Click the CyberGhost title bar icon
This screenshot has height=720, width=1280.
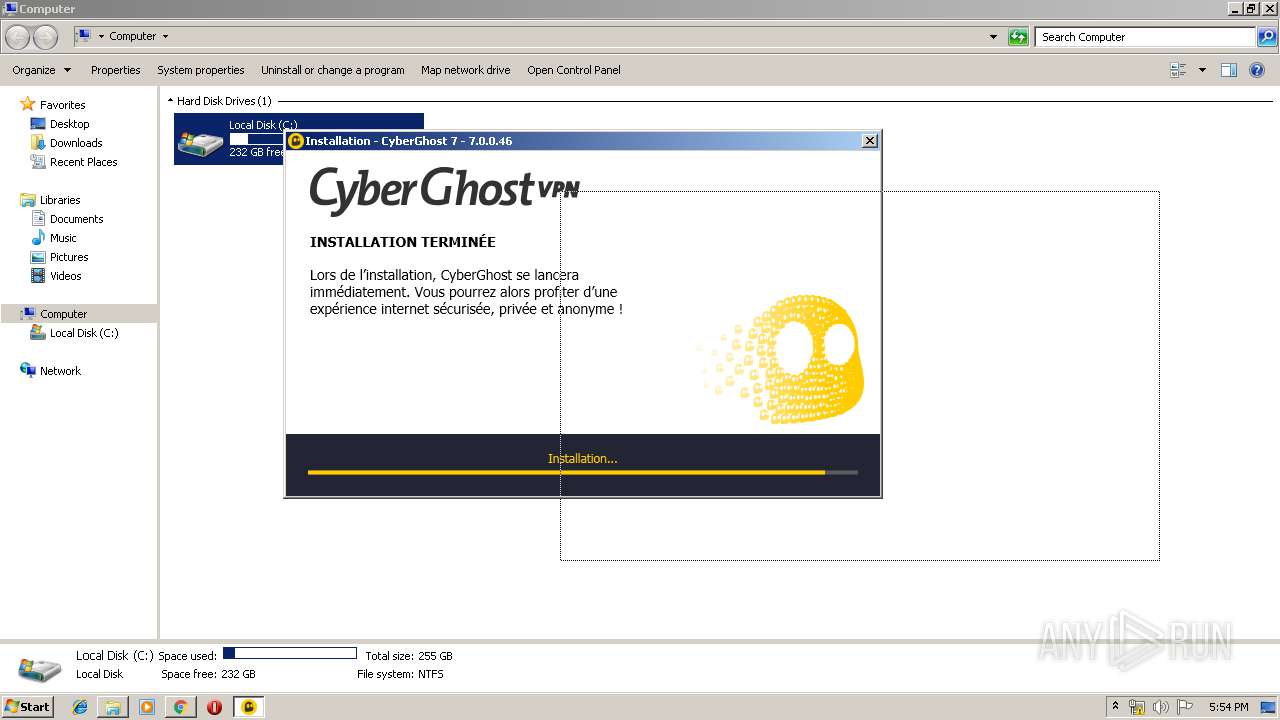tap(296, 141)
